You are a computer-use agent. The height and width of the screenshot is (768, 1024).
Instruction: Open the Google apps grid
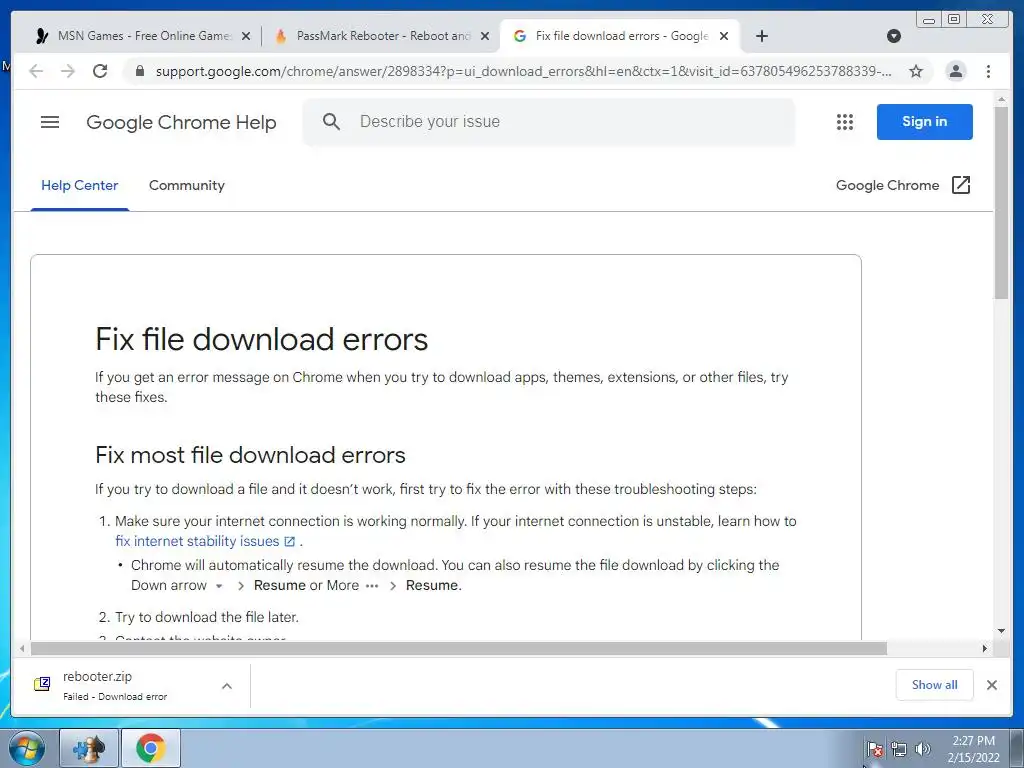[845, 122]
